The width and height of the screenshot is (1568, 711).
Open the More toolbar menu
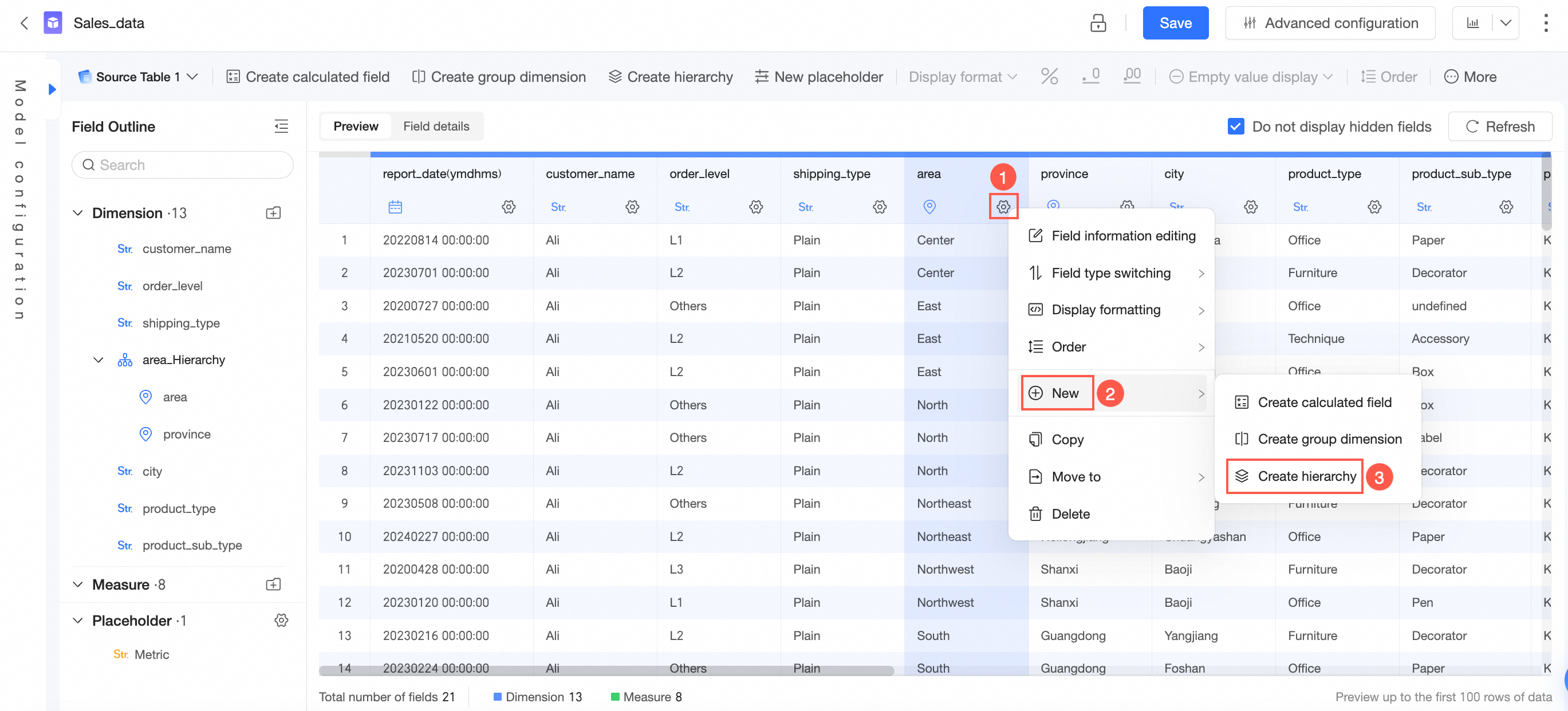(1470, 77)
